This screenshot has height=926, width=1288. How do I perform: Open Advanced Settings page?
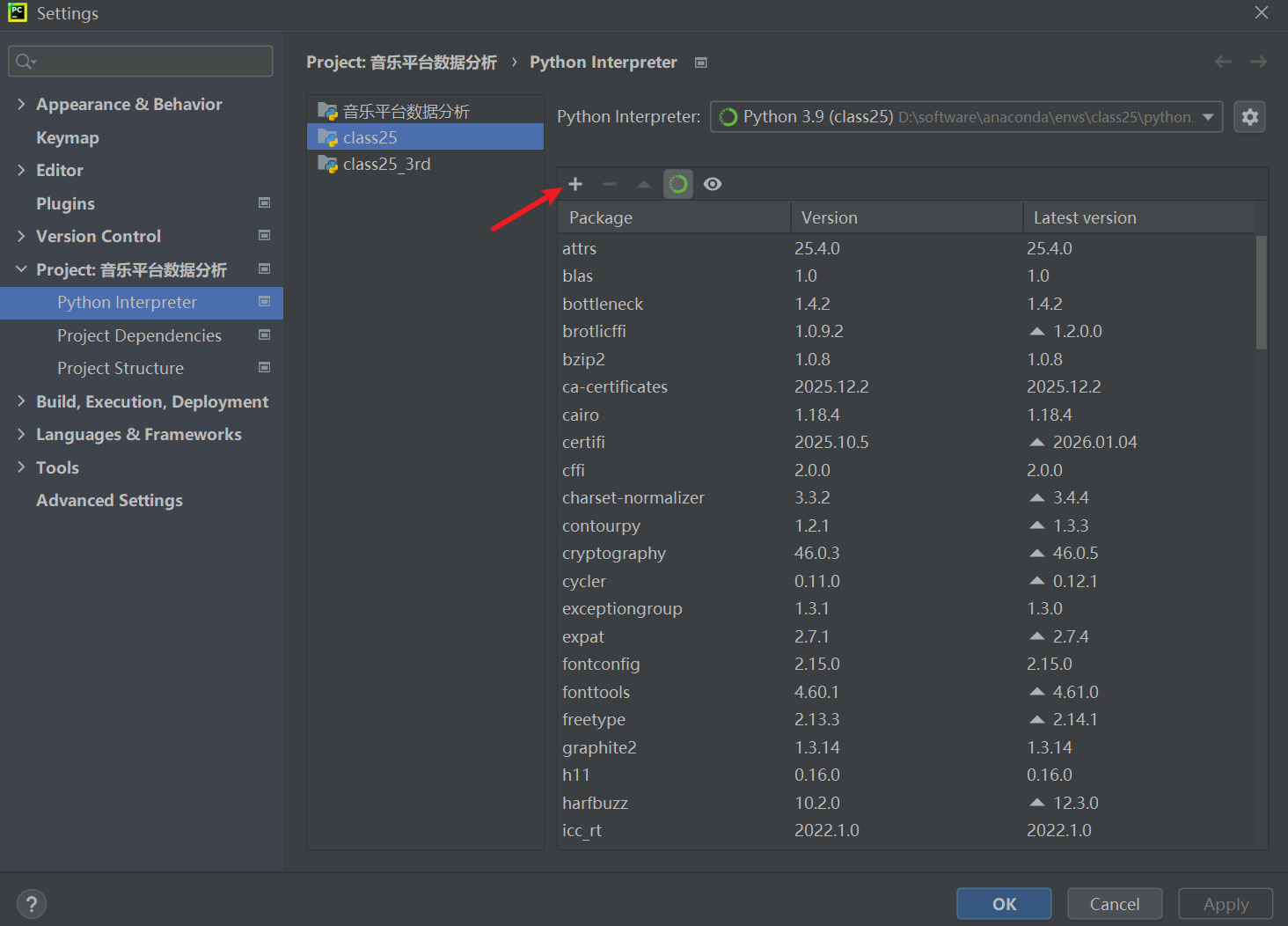(x=109, y=500)
